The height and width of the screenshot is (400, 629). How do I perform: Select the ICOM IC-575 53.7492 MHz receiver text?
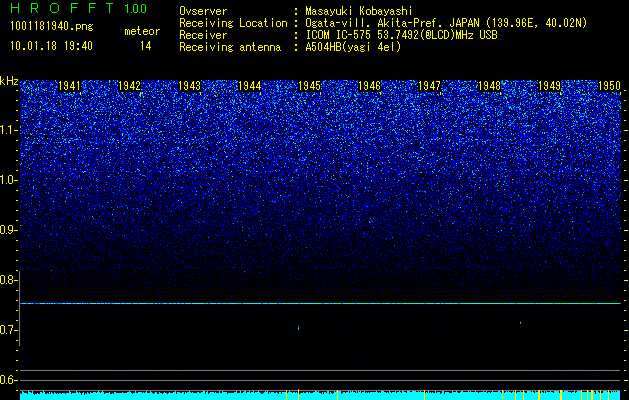pyautogui.click(x=402, y=35)
